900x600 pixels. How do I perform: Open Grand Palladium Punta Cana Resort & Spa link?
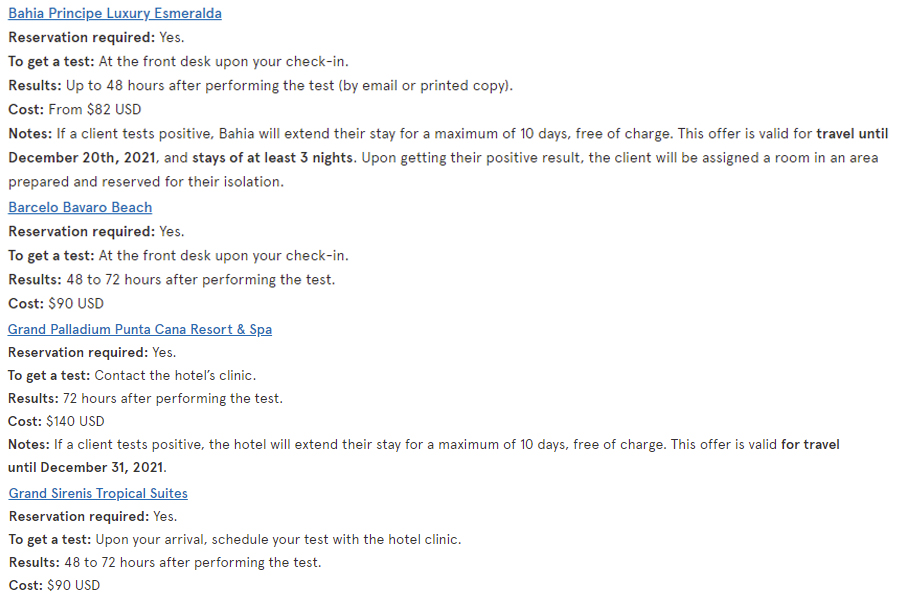pyautogui.click(x=139, y=329)
